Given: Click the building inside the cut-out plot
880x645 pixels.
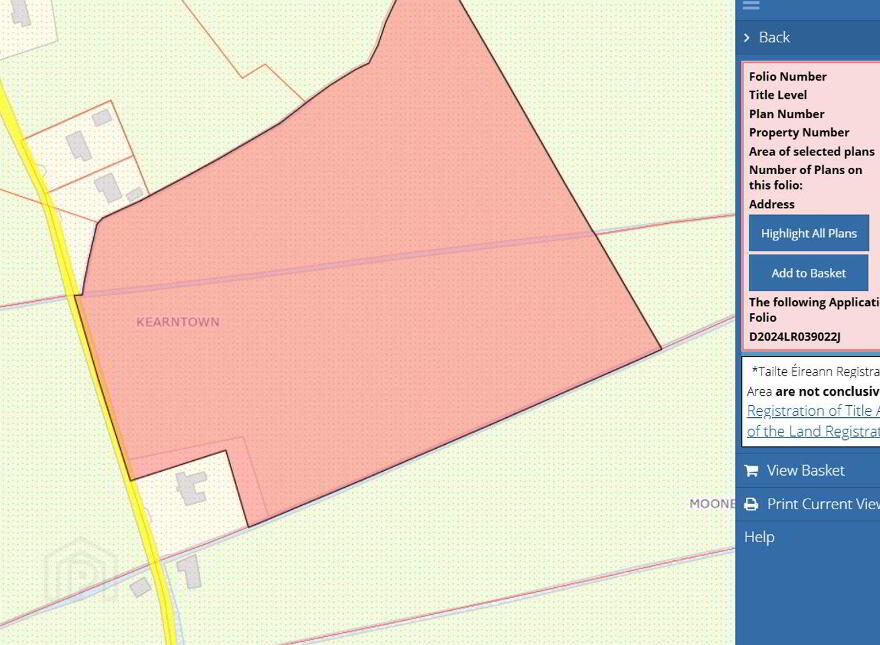Looking at the screenshot, I should (191, 487).
